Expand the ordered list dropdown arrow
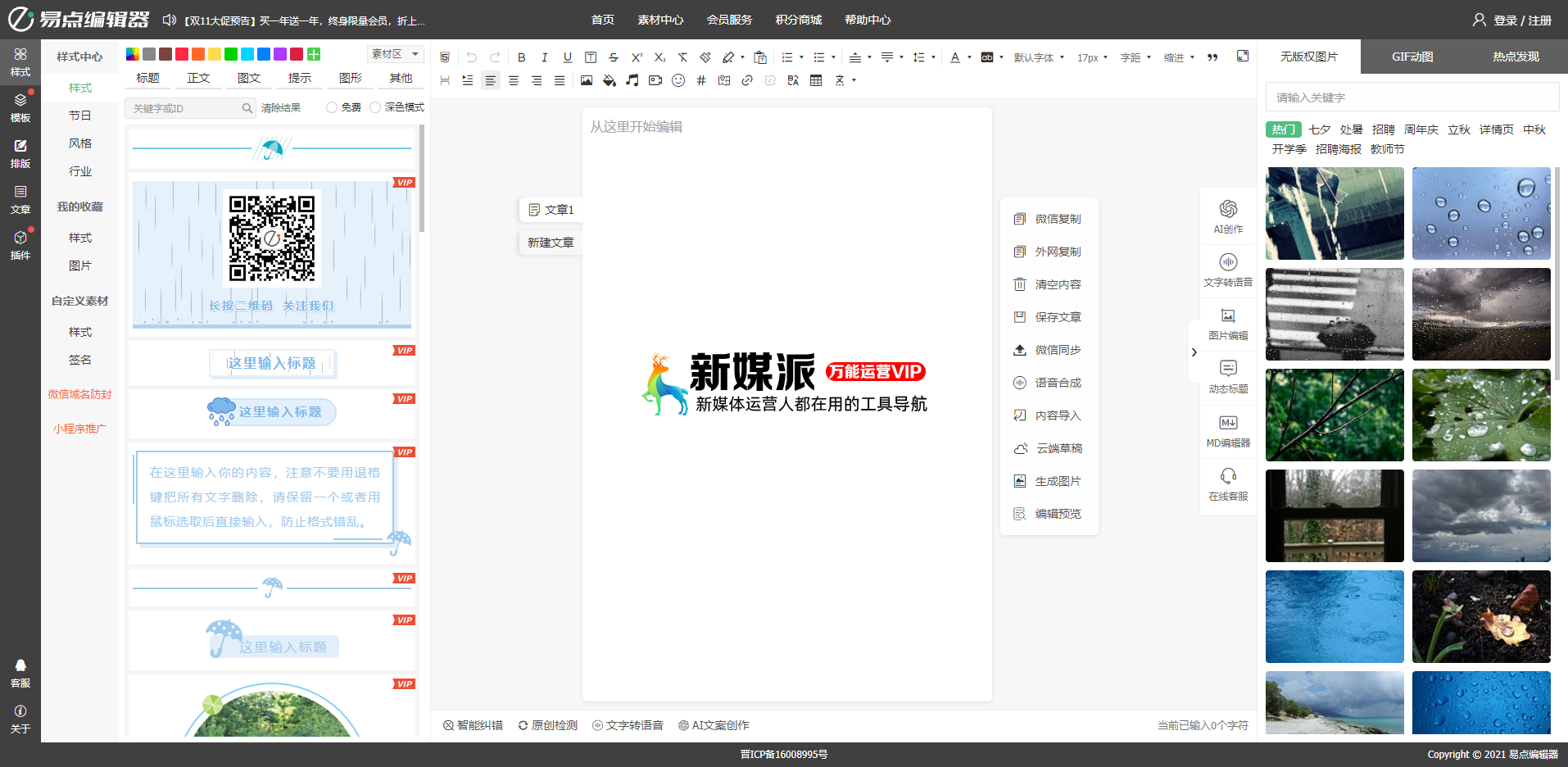The height and width of the screenshot is (767, 1568). [801, 57]
